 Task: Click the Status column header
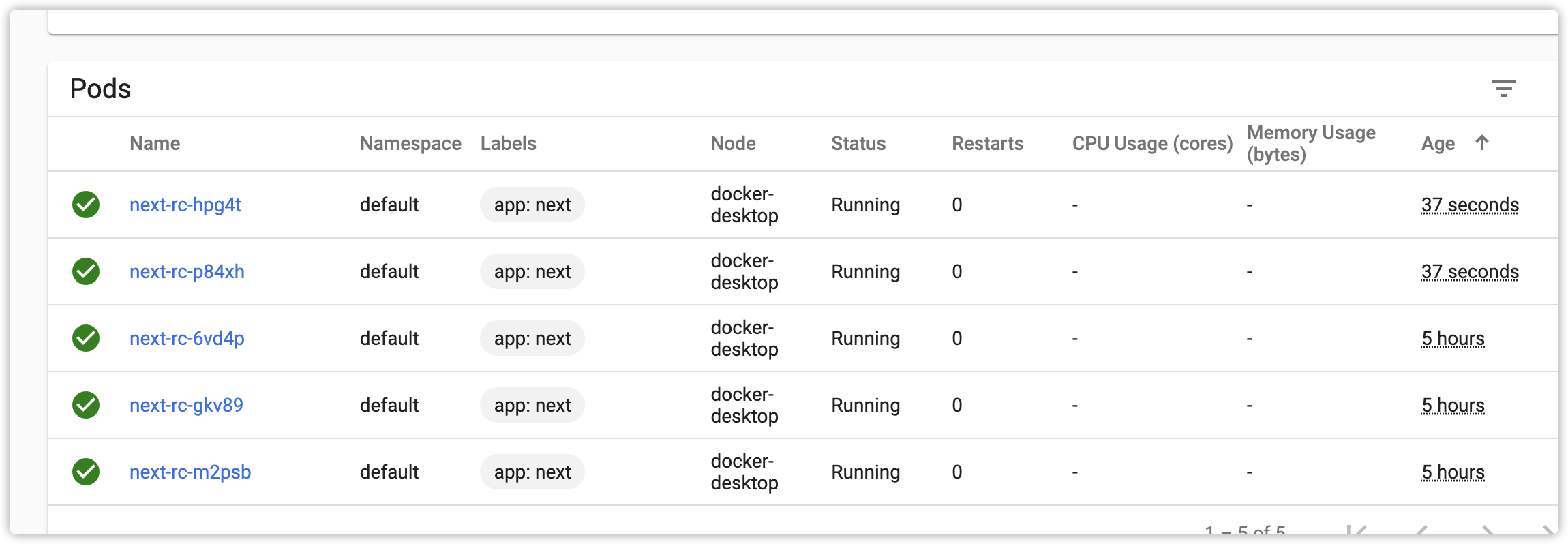tap(858, 144)
